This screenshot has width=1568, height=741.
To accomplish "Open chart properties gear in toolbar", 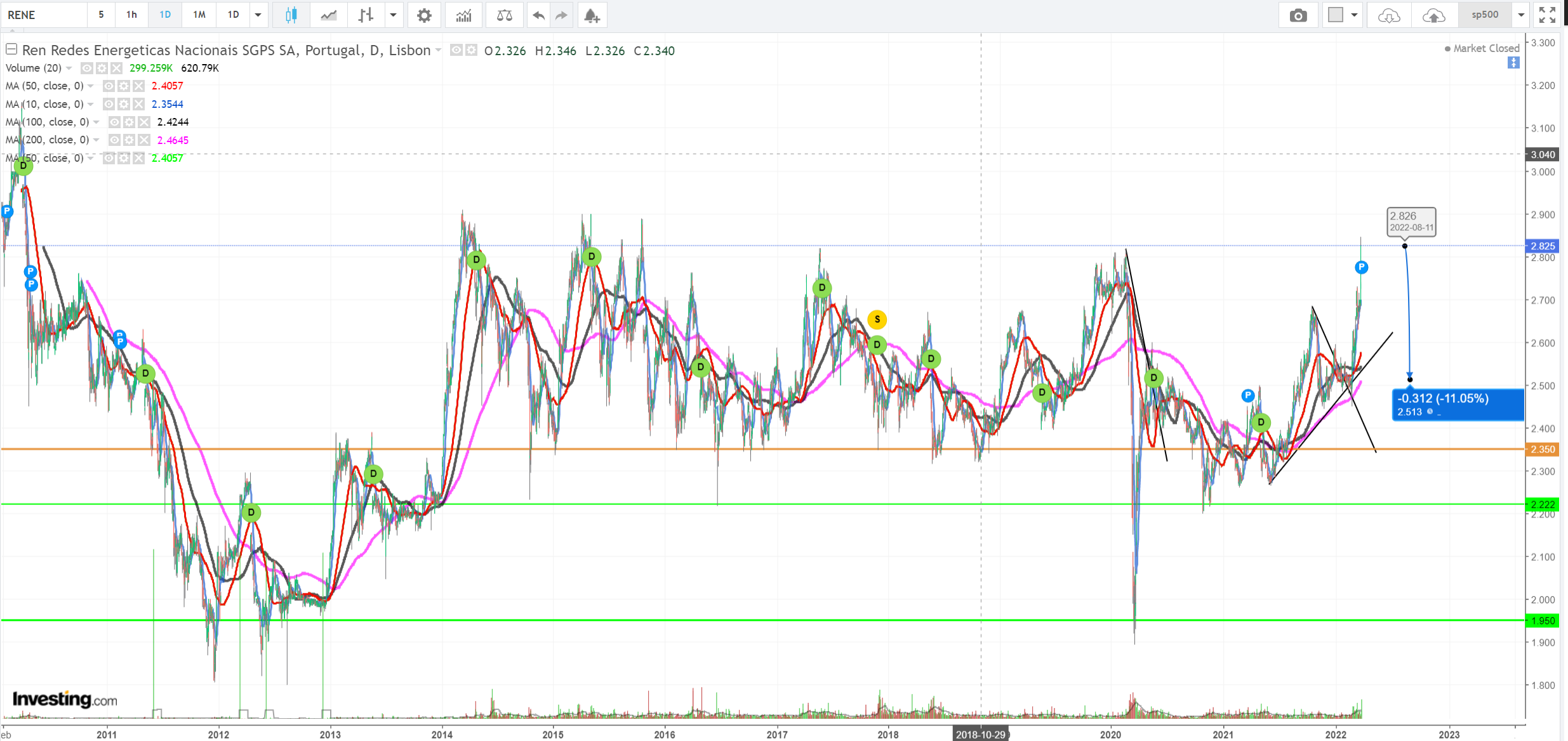I will (424, 15).
